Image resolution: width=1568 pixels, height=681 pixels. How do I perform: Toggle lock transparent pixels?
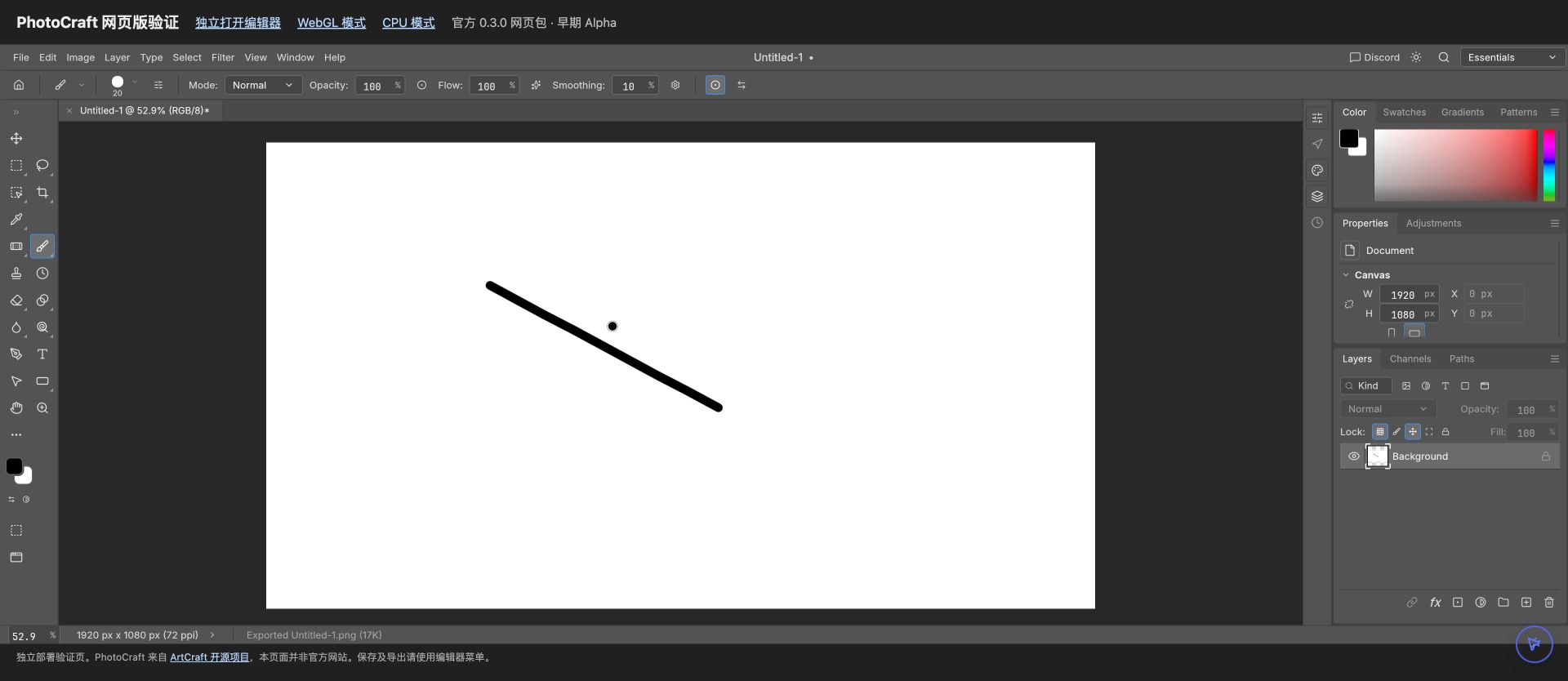click(x=1380, y=432)
